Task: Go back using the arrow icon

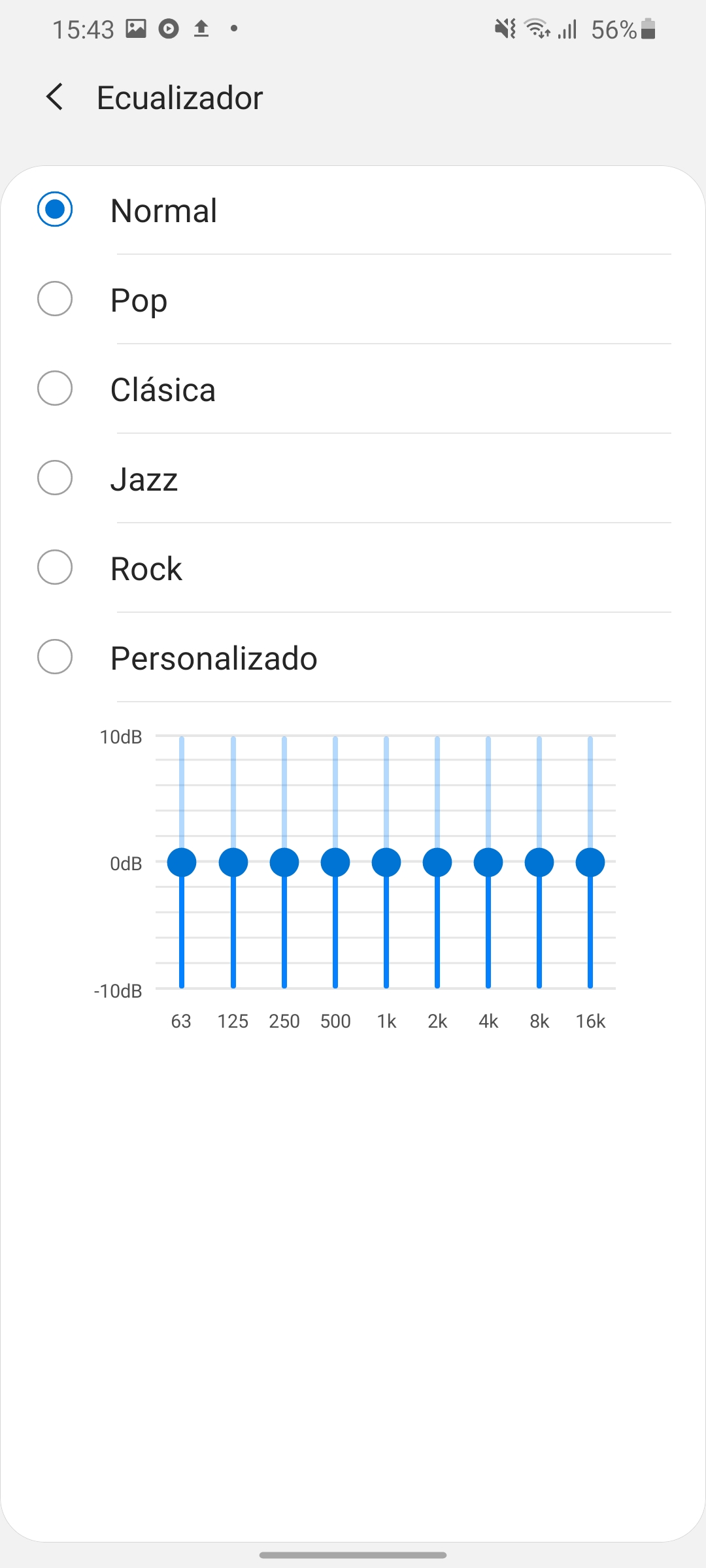Action: 55,97
